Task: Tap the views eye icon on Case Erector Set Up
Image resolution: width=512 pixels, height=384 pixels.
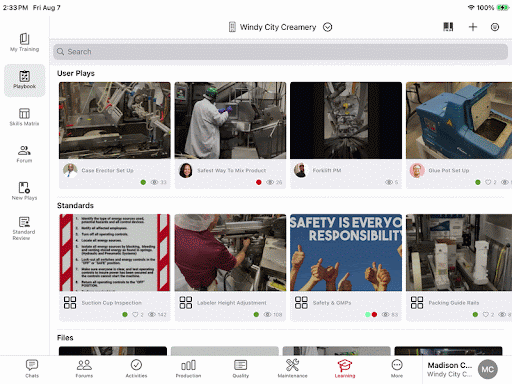Action: click(x=154, y=182)
